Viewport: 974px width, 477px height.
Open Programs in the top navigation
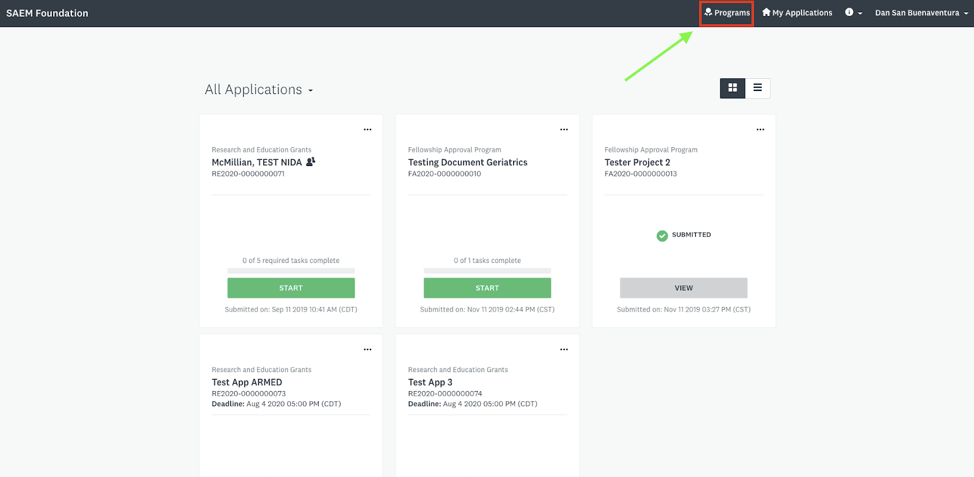(727, 13)
